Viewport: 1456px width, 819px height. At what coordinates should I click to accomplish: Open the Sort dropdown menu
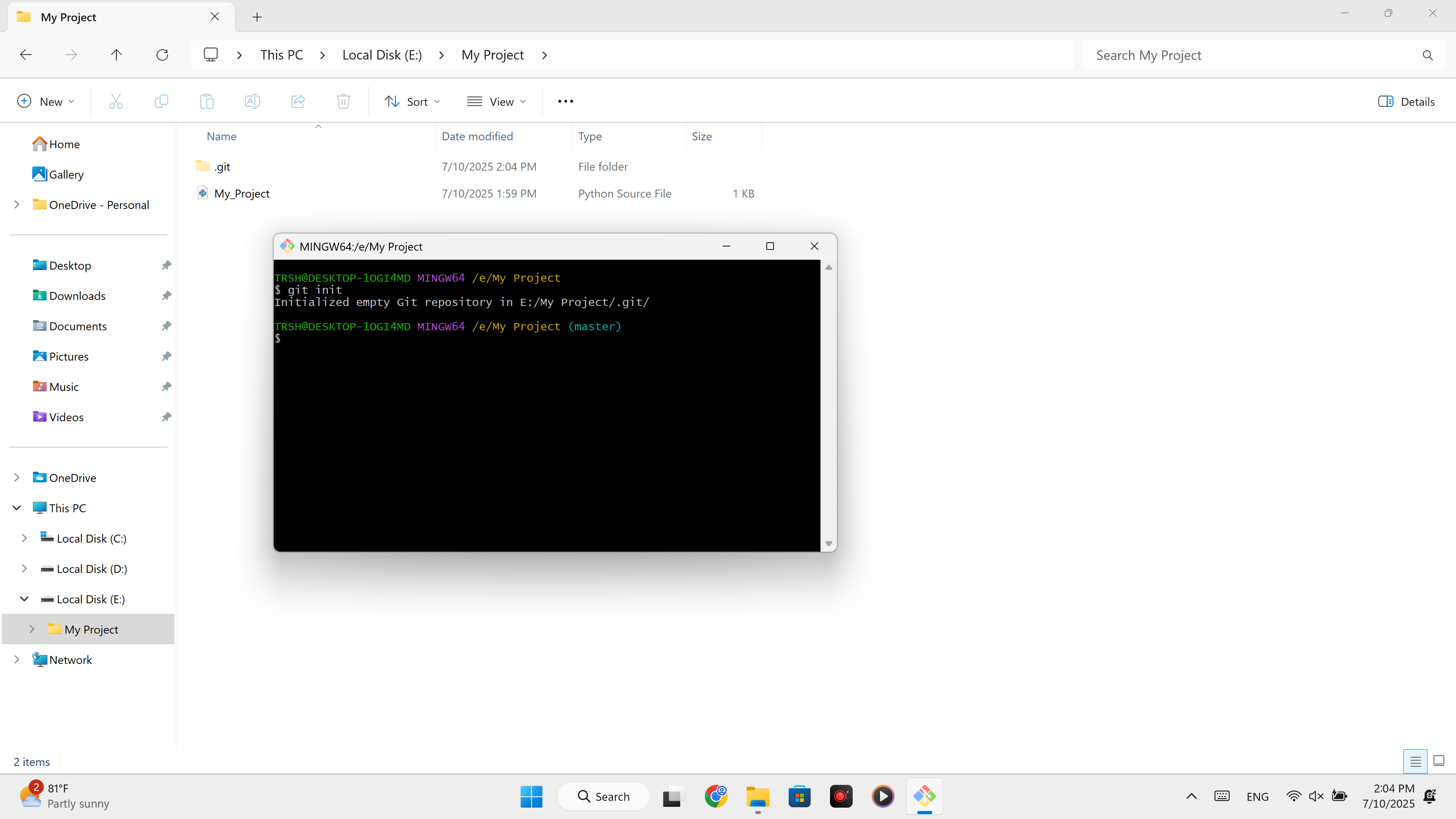point(412,102)
